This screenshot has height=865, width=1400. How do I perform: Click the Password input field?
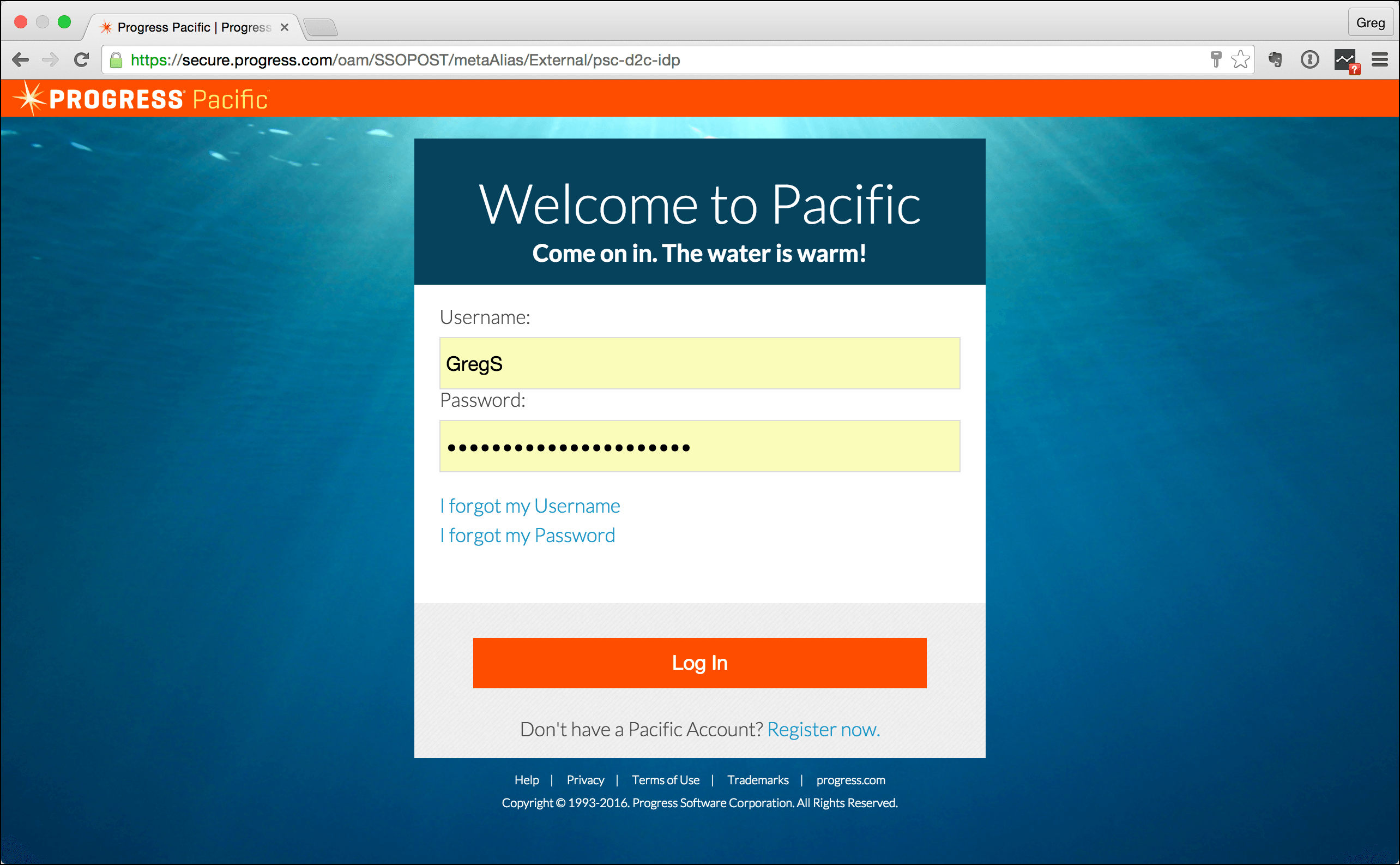[x=699, y=446]
